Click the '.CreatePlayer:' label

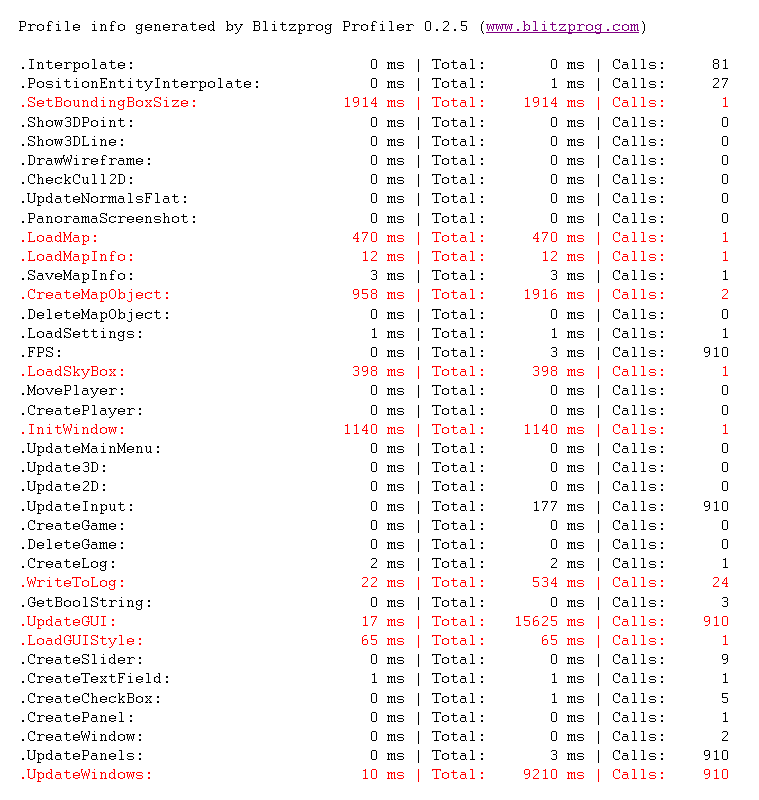(x=81, y=410)
